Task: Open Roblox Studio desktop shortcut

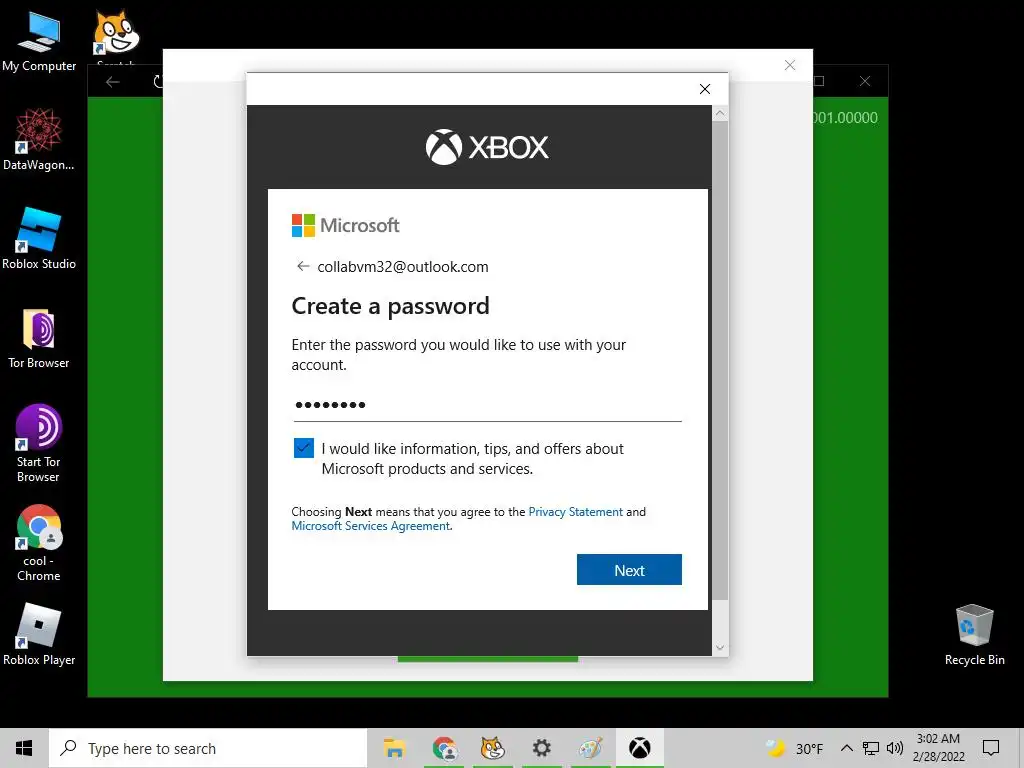Action: 39,238
